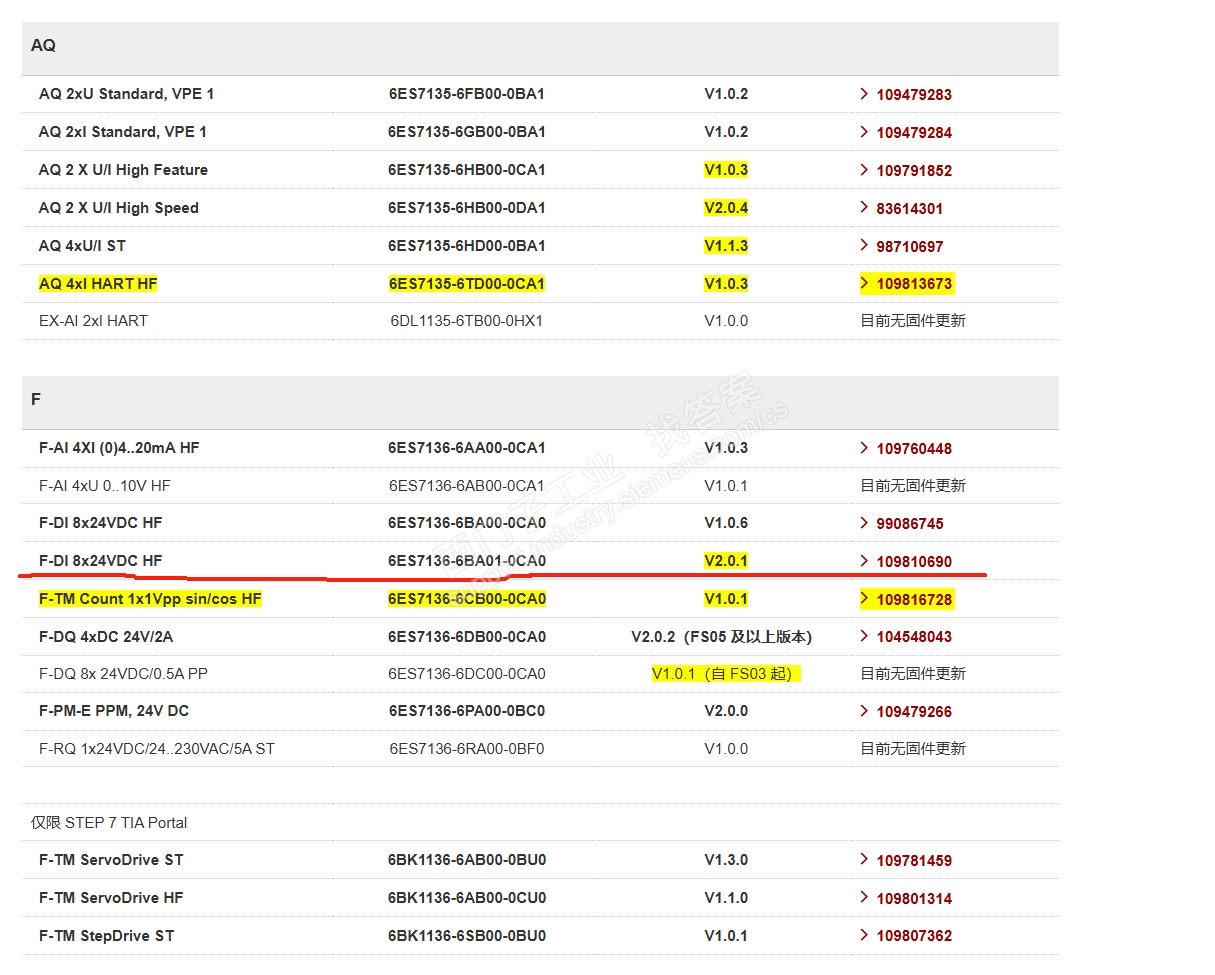Open firmware link 83614301
Viewport: 1215px width, 975px height.
tap(909, 209)
